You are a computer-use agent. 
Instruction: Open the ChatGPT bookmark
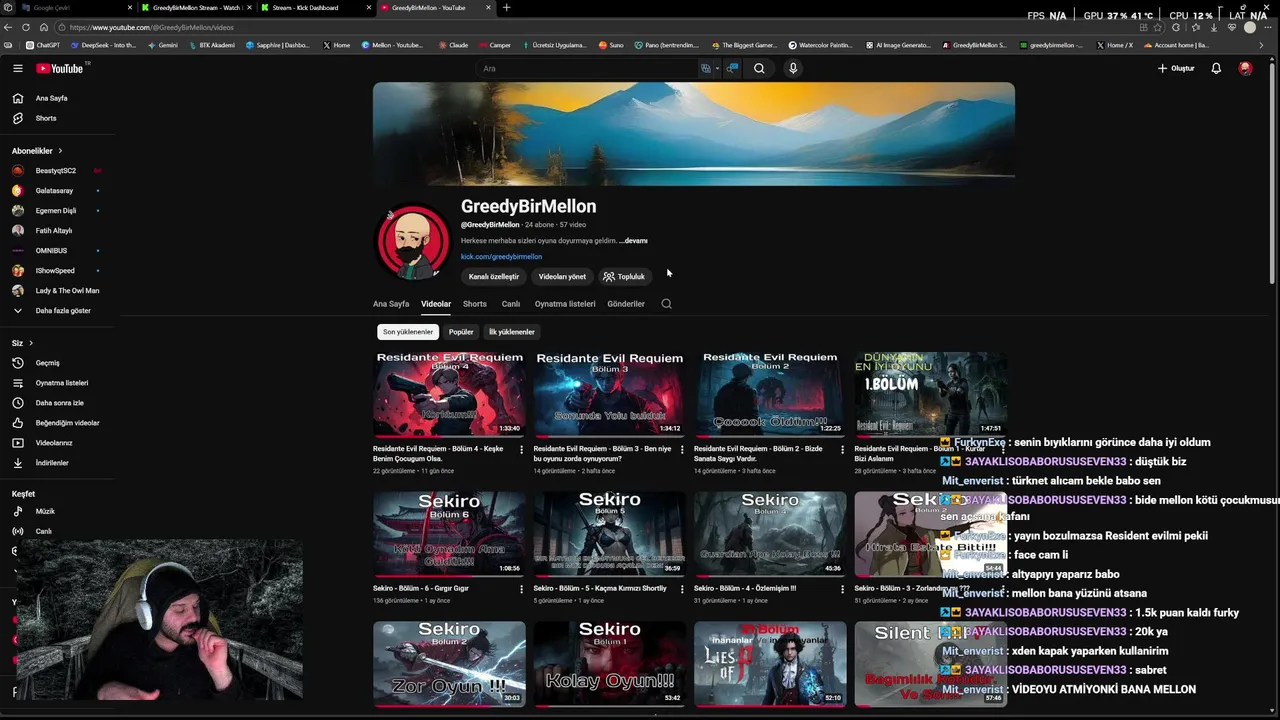tap(43, 45)
